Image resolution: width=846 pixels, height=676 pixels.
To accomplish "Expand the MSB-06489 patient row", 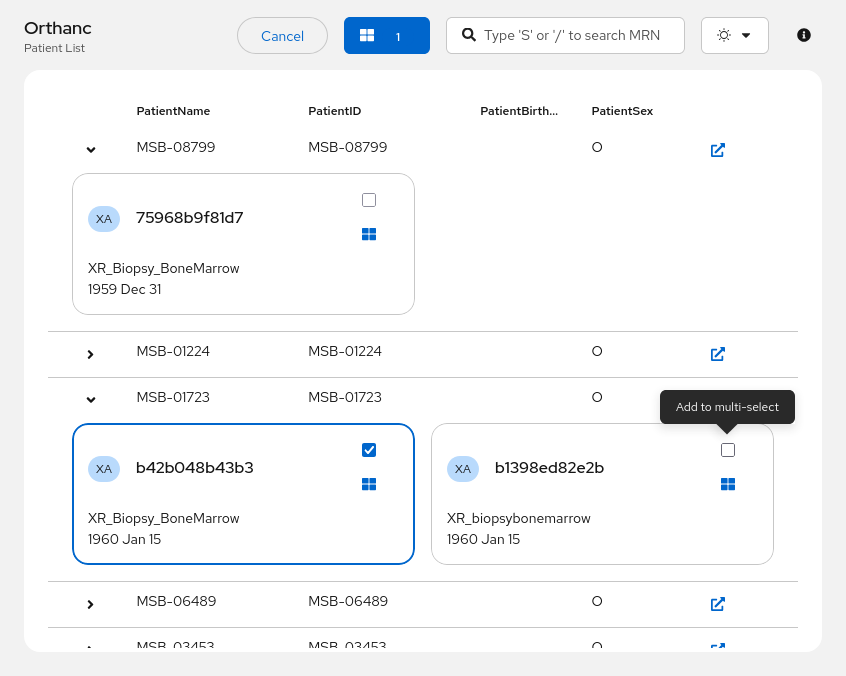I will 91,604.
